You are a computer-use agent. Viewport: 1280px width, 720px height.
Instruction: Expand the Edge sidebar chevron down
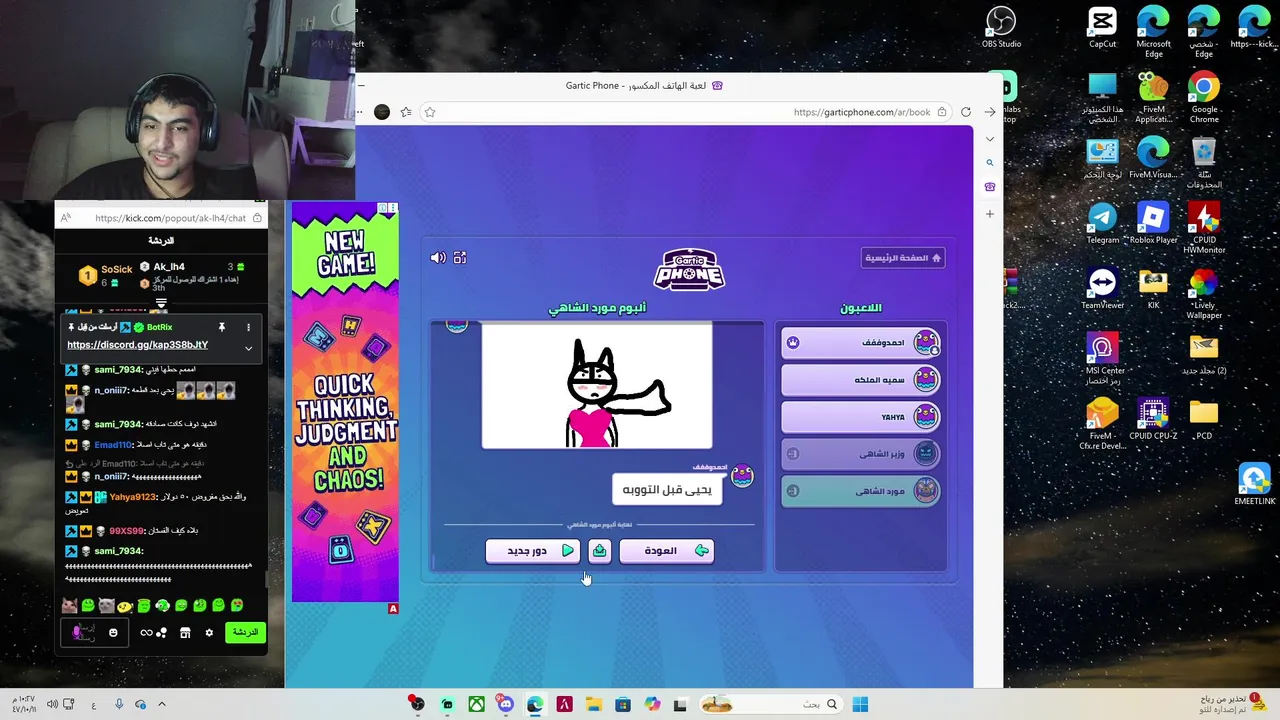(990, 139)
